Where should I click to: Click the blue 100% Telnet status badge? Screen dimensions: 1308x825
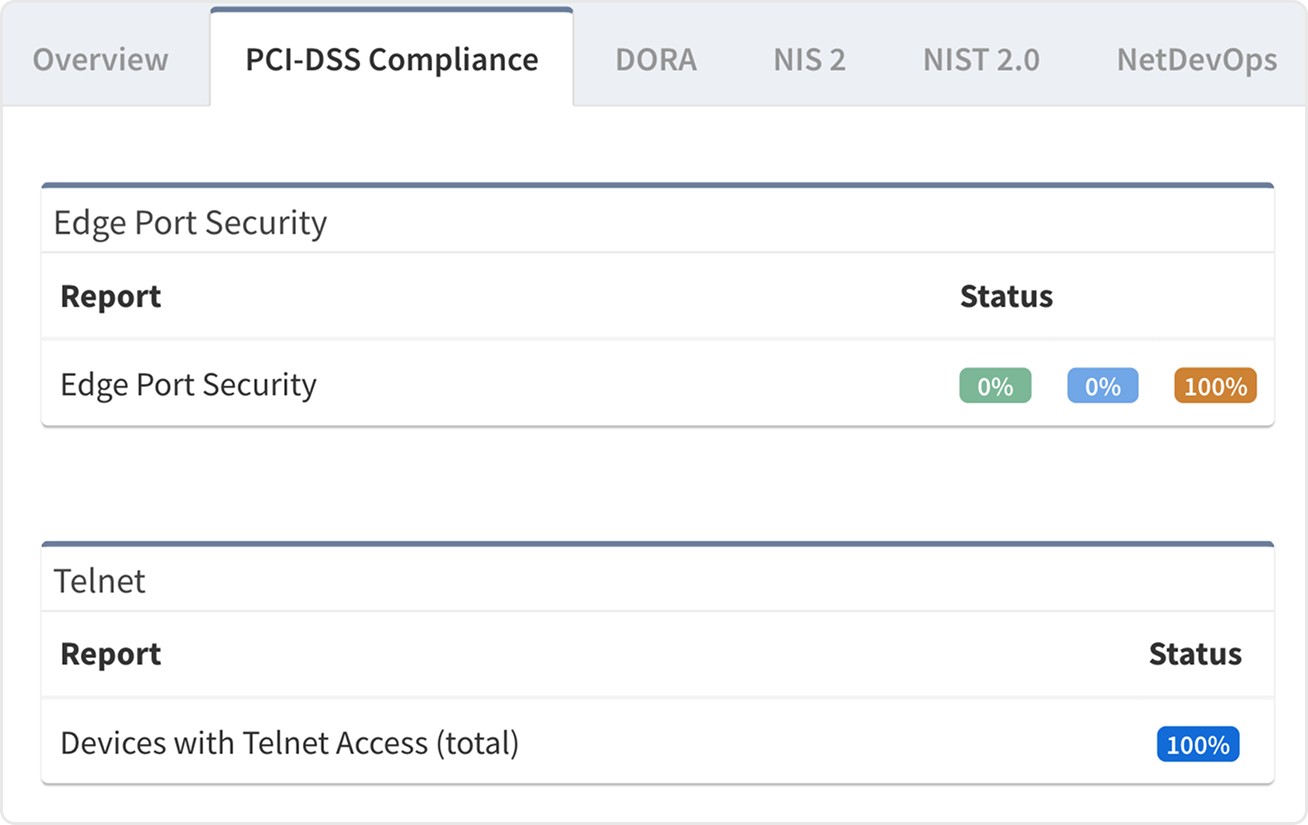tap(1197, 745)
